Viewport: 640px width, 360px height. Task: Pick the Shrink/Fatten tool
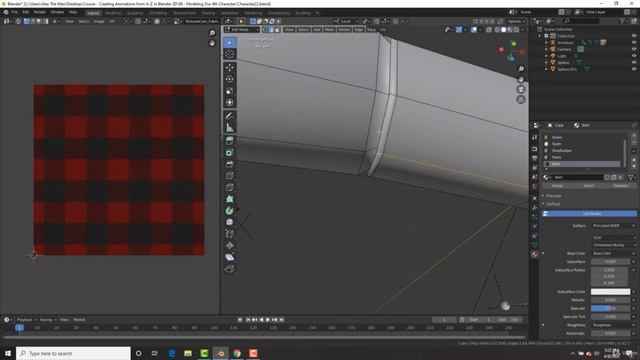pos(230,245)
